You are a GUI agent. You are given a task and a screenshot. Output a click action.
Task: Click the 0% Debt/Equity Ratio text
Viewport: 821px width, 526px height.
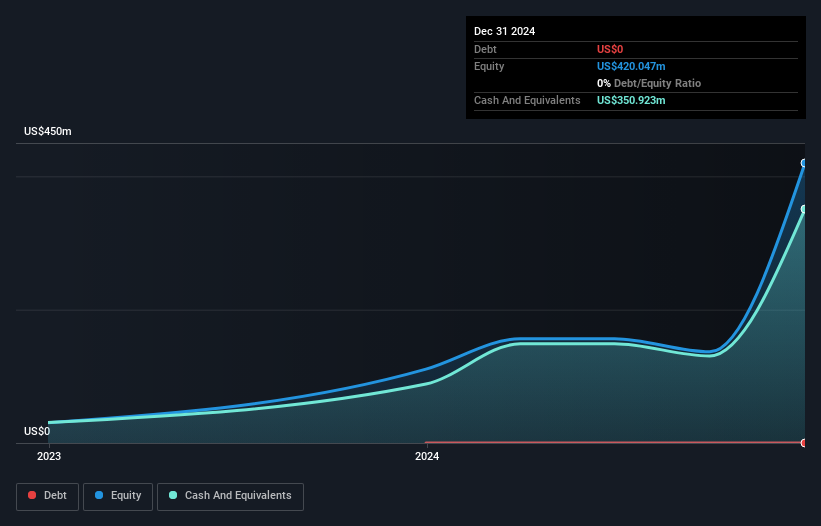(649, 83)
